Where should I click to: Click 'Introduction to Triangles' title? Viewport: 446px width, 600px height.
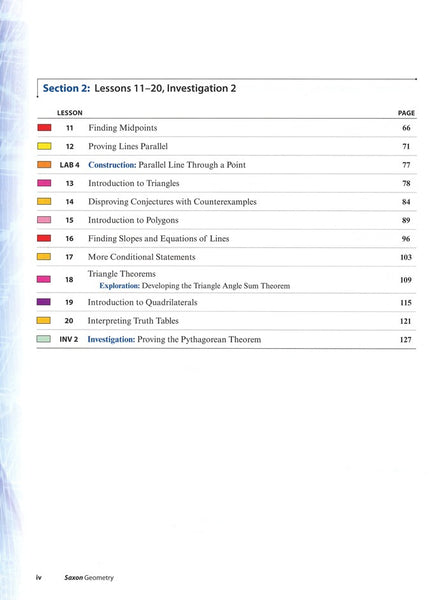coord(134,183)
